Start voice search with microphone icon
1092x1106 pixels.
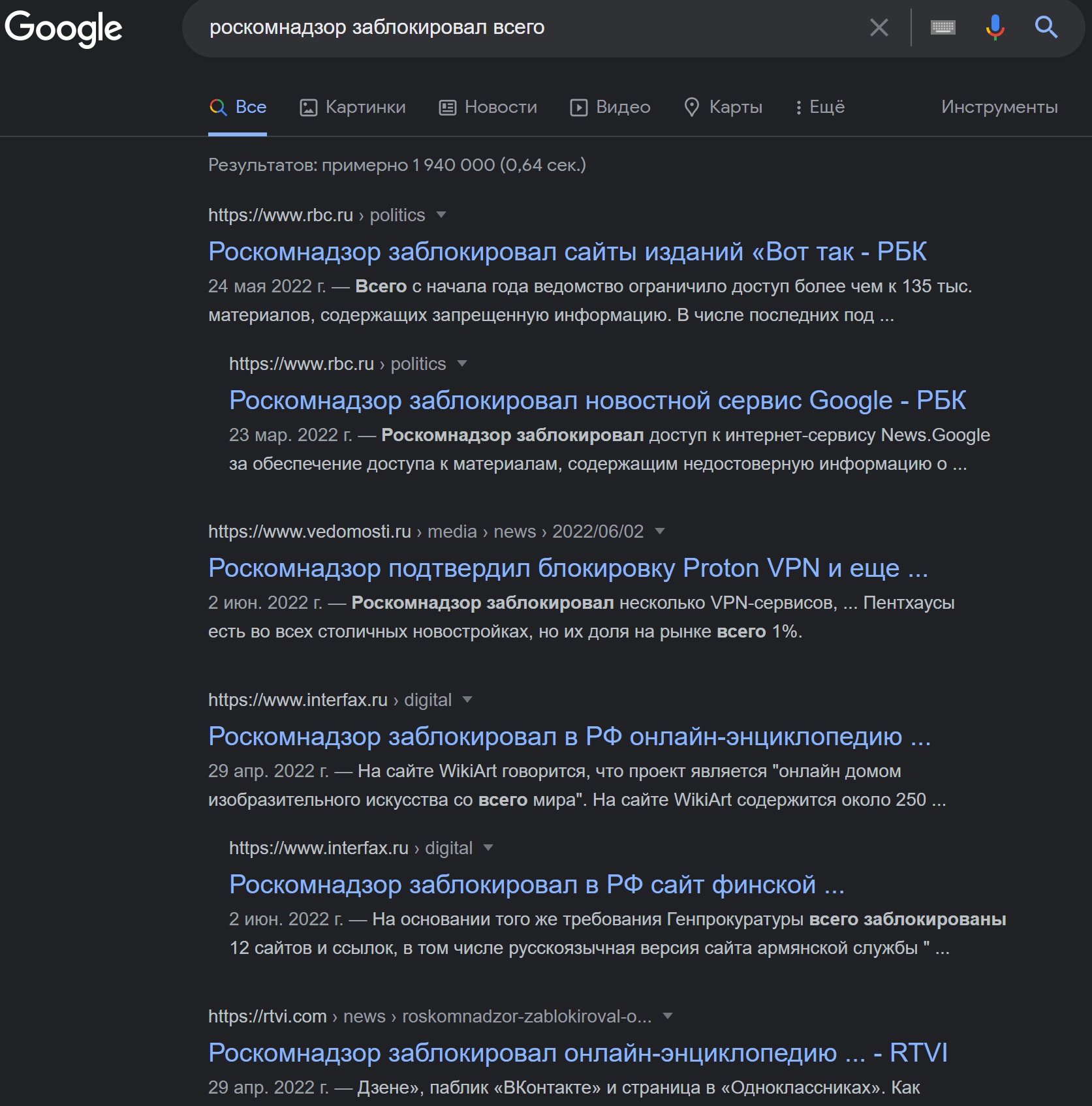pyautogui.click(x=995, y=27)
